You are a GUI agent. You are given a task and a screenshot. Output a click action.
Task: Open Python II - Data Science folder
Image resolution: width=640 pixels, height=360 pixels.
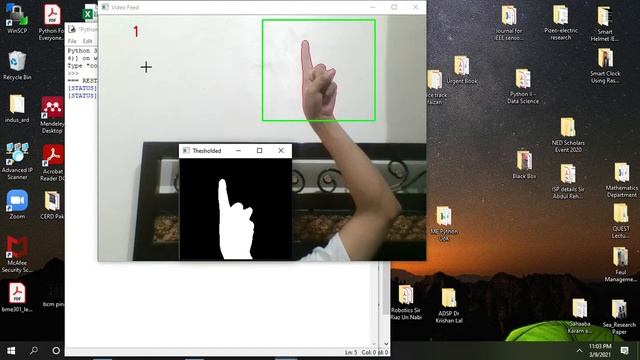[523, 86]
